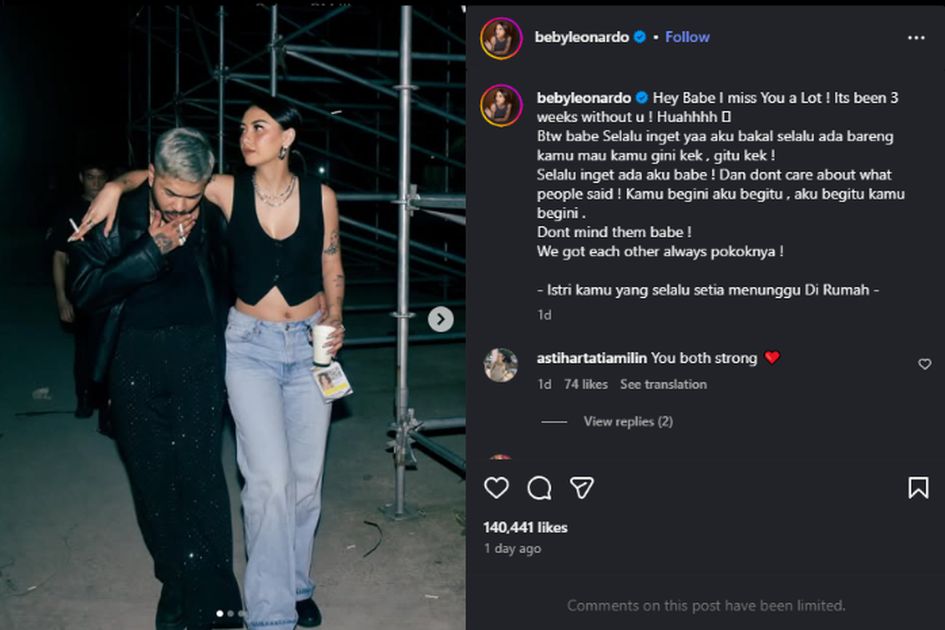Save the post with the bookmark icon
Viewport: 945px width, 630px height.
coord(918,488)
